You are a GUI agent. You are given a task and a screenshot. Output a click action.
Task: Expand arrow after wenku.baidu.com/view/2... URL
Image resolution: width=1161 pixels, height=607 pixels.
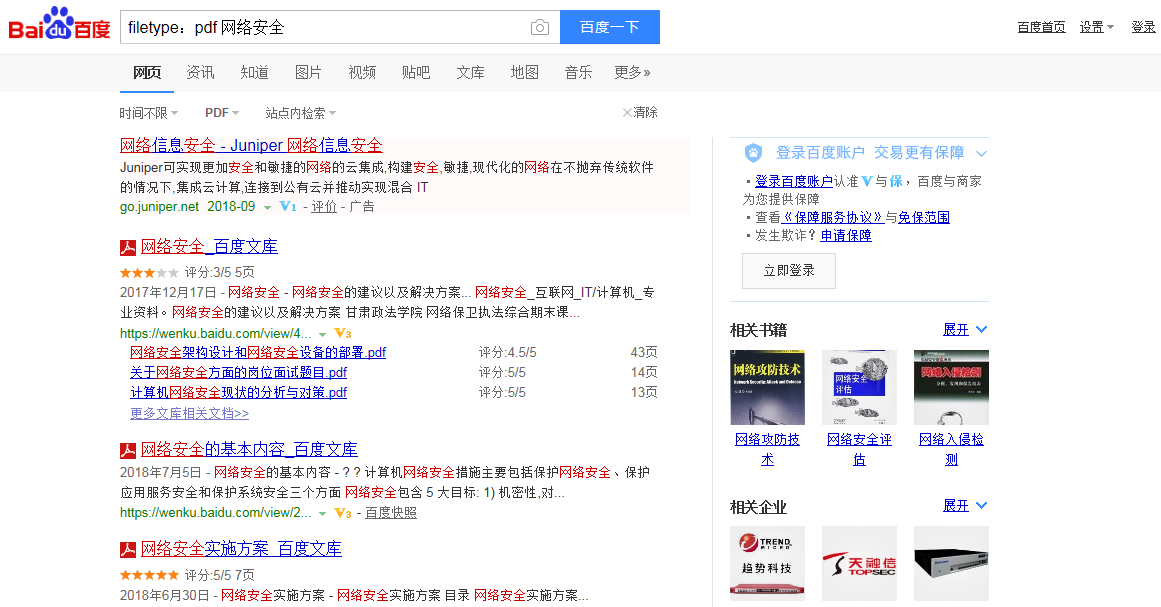(x=322, y=514)
